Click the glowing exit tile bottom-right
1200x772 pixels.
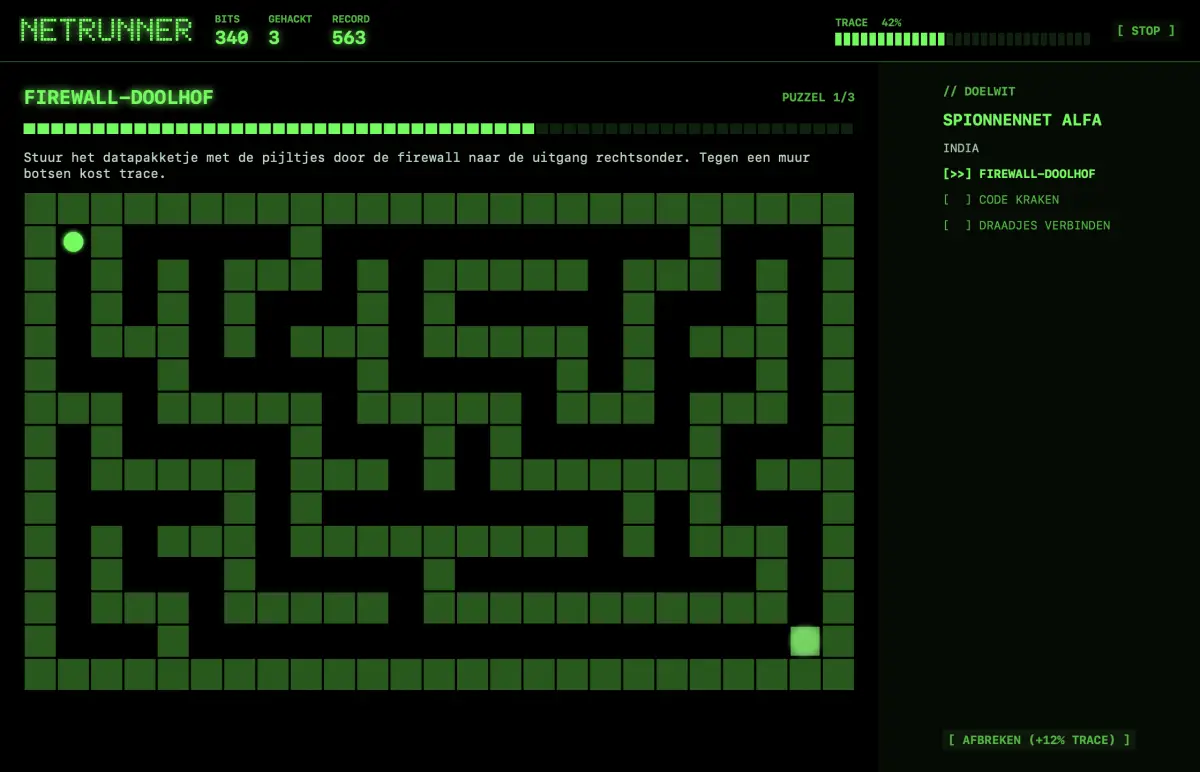(805, 641)
